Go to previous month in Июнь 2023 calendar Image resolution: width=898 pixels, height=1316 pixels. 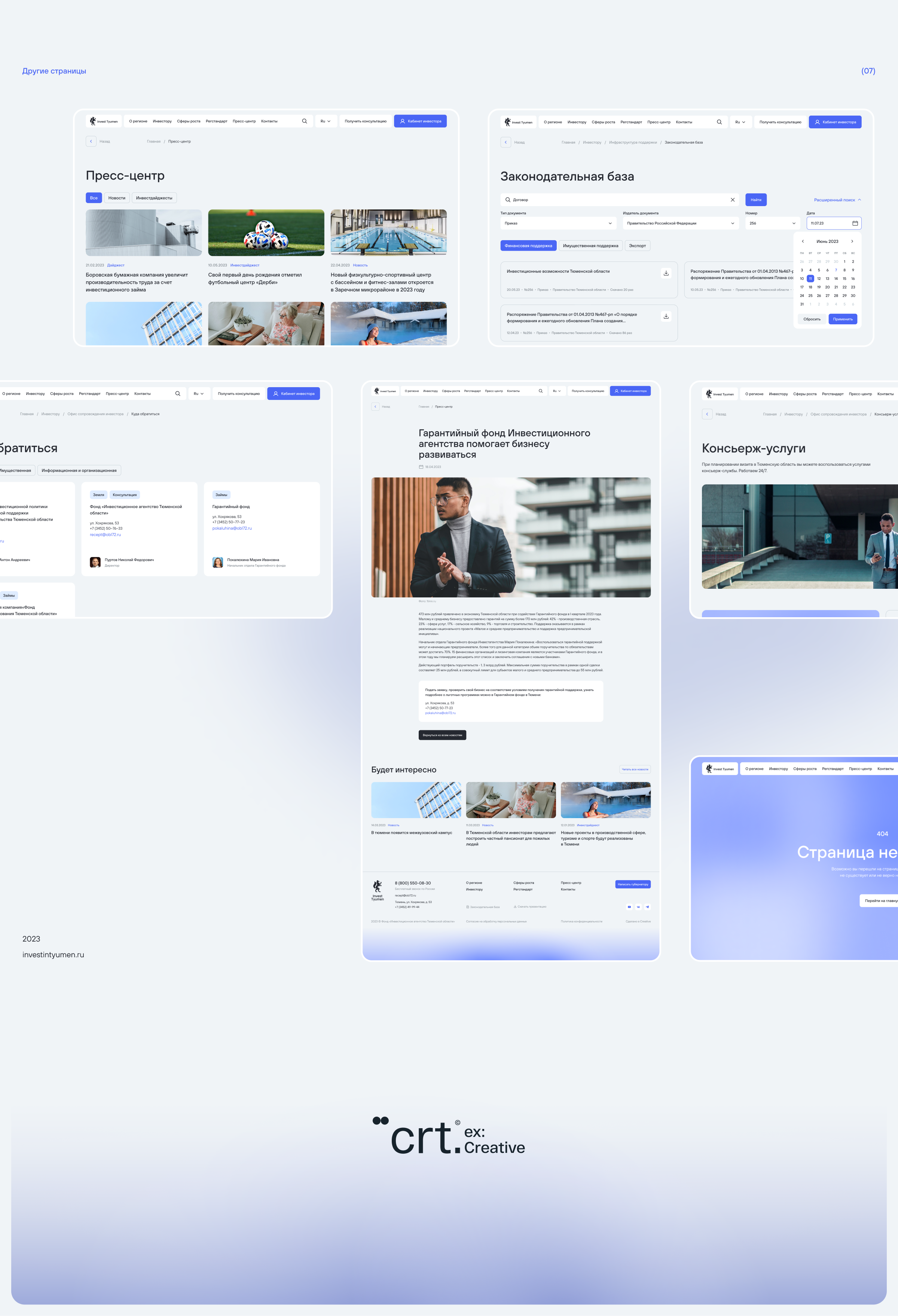[802, 241]
